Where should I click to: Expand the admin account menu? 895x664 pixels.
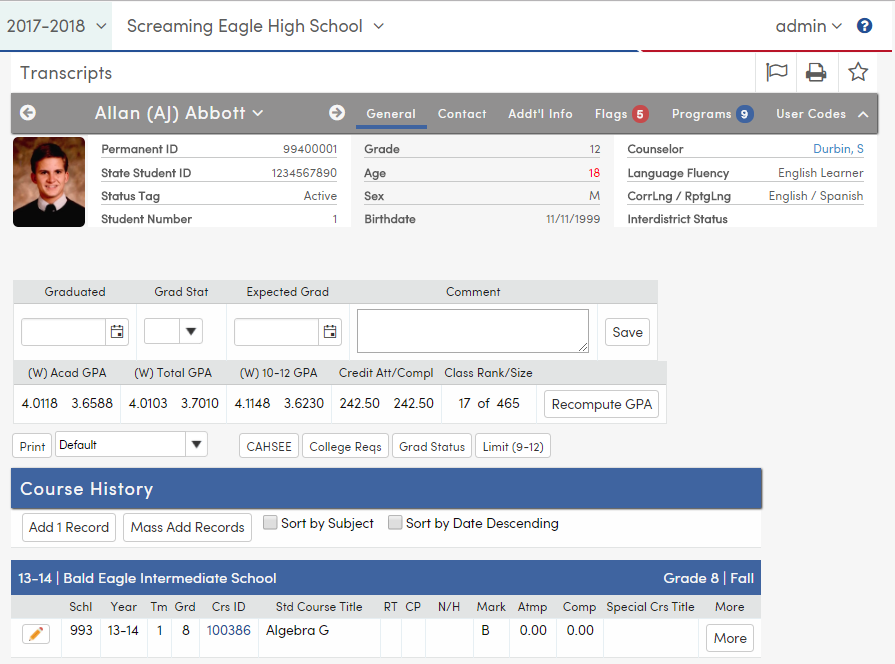click(809, 25)
